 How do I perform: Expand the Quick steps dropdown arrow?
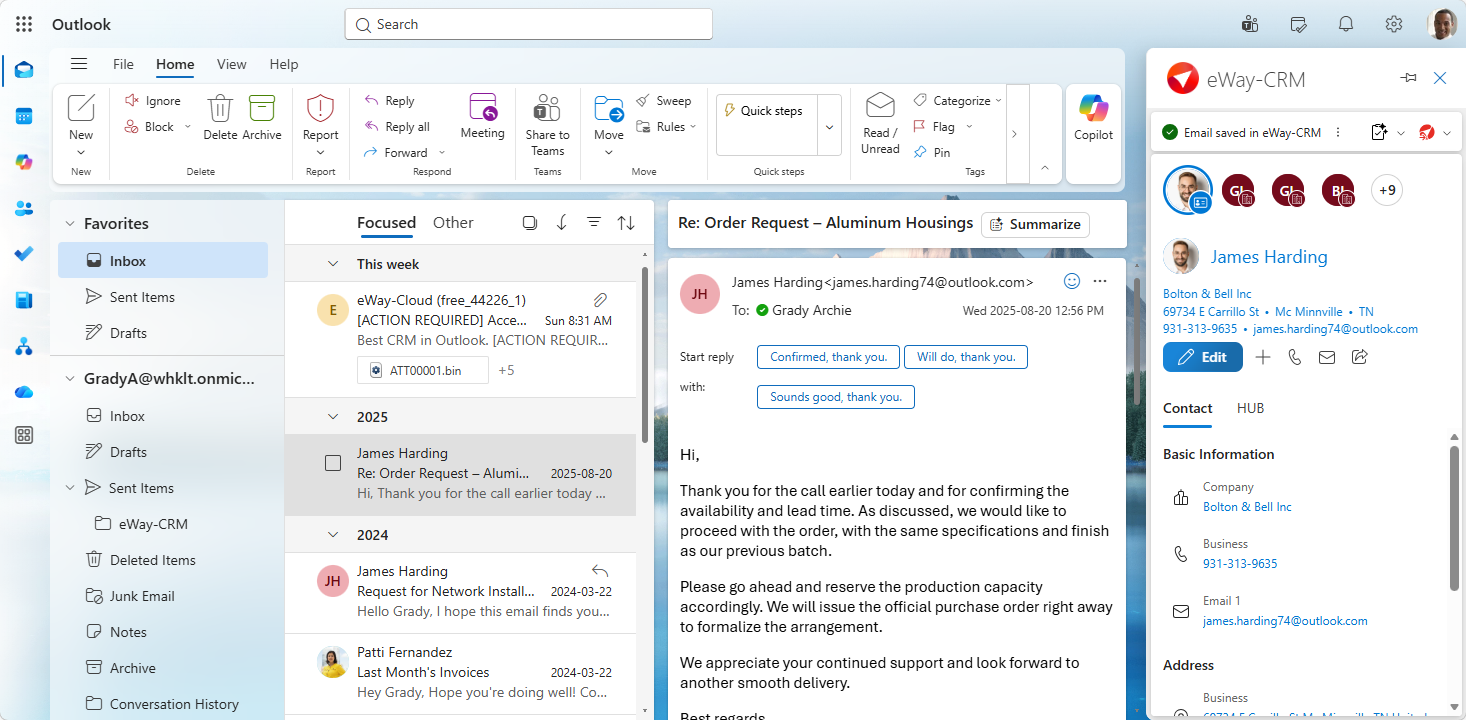829,126
